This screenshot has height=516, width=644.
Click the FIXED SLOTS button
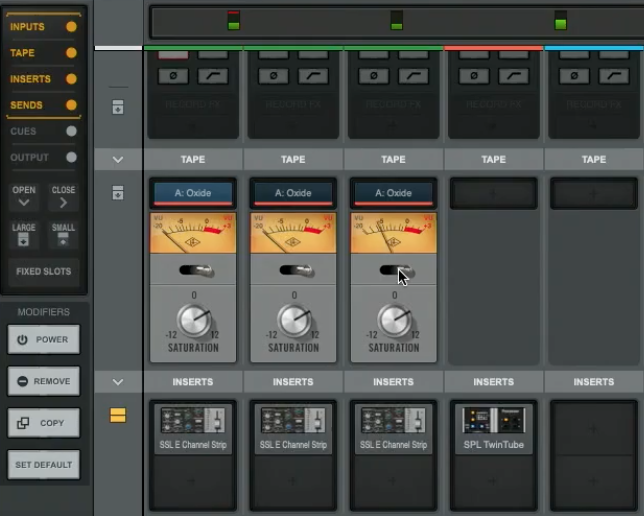click(x=44, y=272)
